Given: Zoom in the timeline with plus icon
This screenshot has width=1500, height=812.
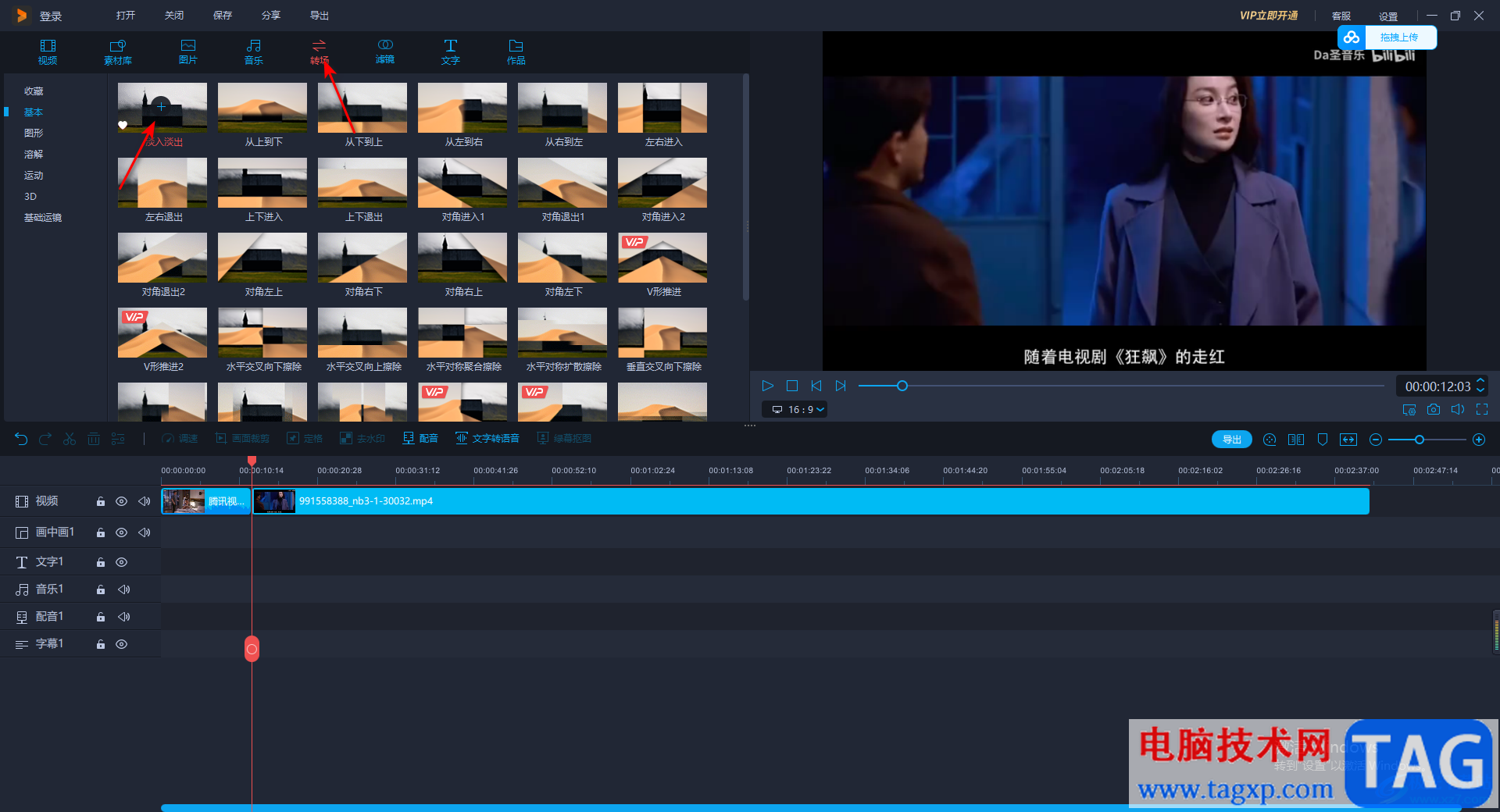Looking at the screenshot, I should [1479, 440].
